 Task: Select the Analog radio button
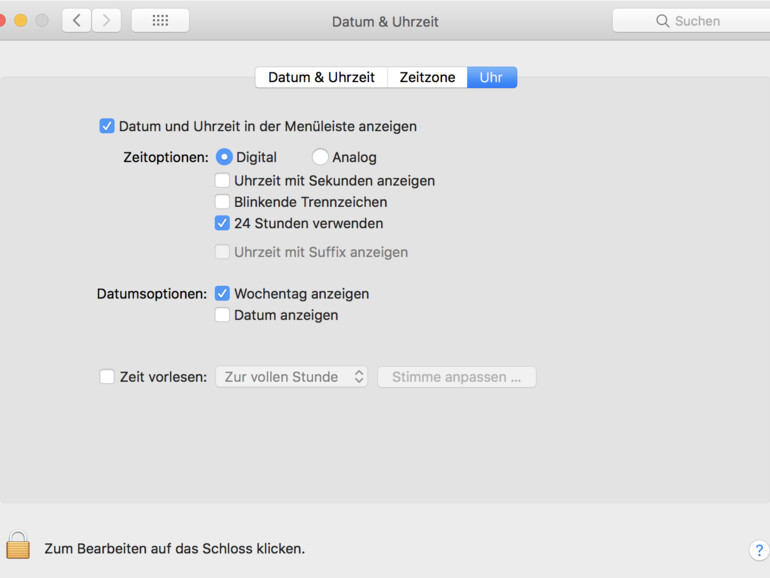point(320,157)
